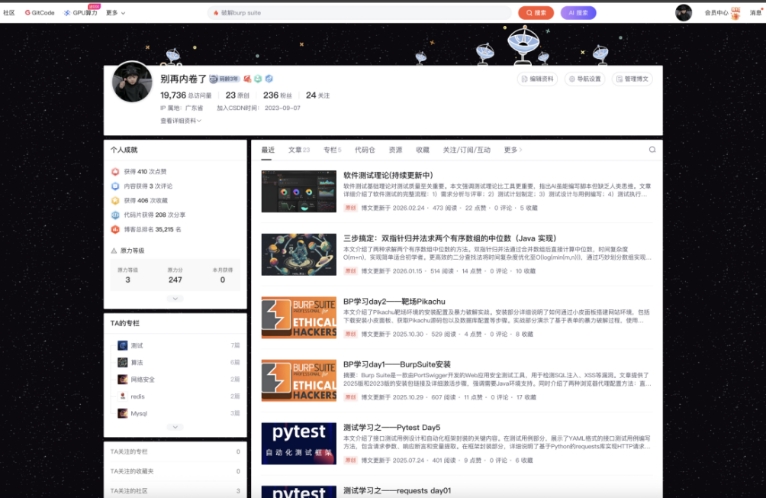The image size is (767, 498).
Task: Click the search magnifier icon beside tabs
Action: tap(652, 150)
